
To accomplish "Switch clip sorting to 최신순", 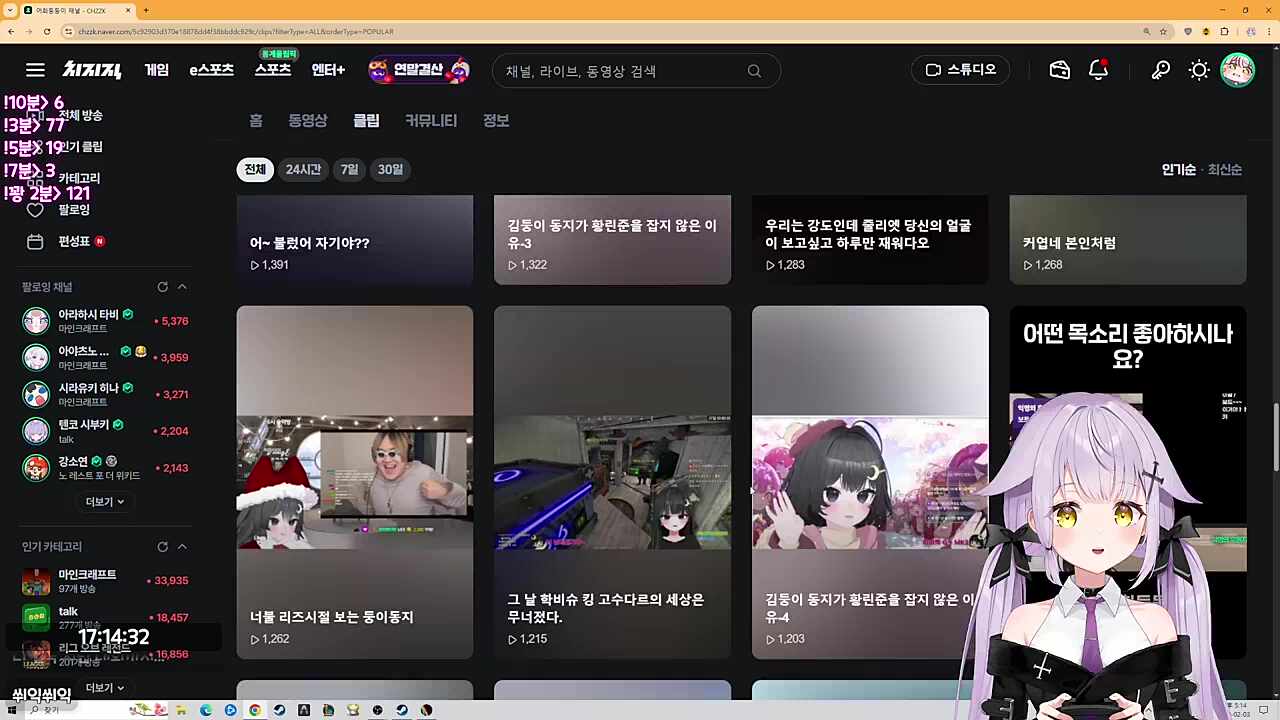I will point(1224,169).
